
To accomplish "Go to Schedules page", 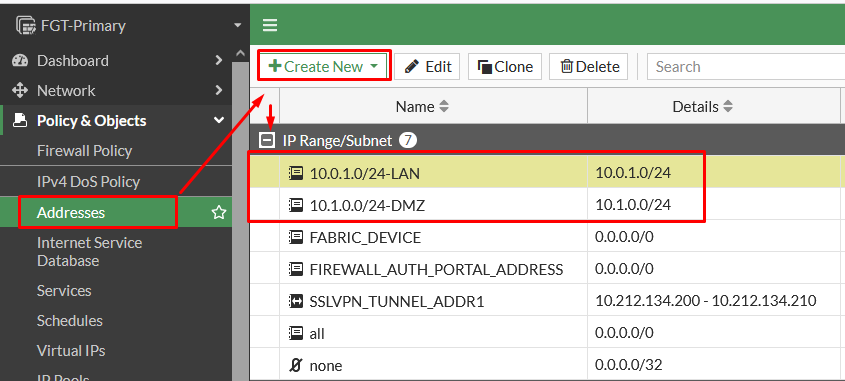I will 70,321.
